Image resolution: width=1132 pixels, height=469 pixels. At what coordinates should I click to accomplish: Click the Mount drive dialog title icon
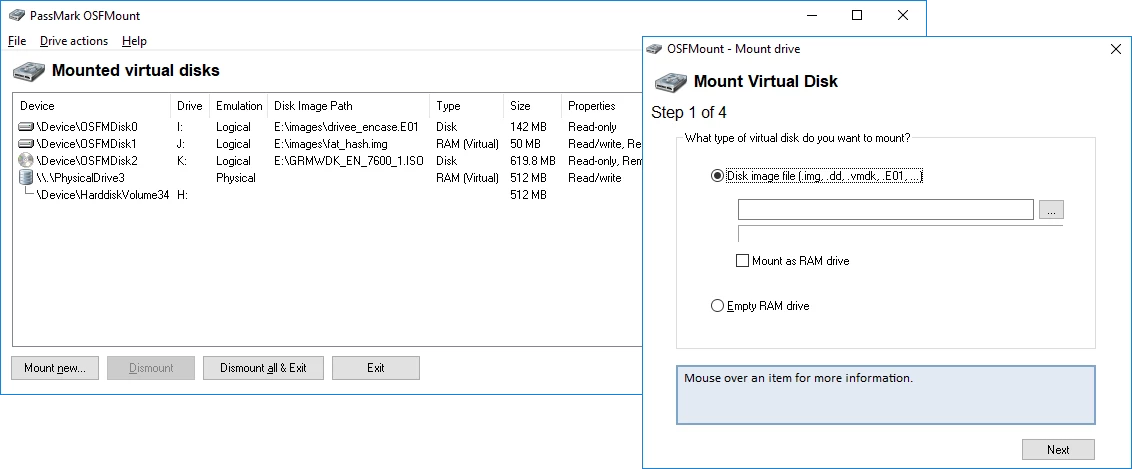655,49
